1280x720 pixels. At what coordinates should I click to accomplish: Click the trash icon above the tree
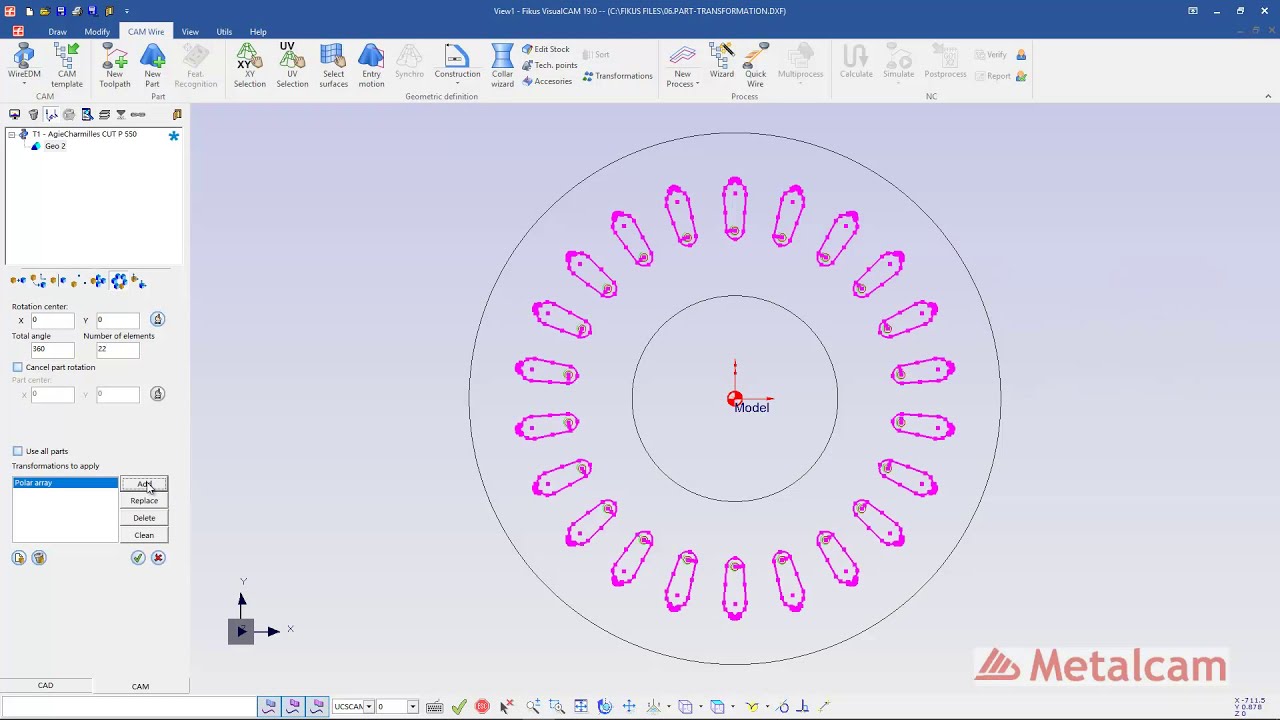33,115
